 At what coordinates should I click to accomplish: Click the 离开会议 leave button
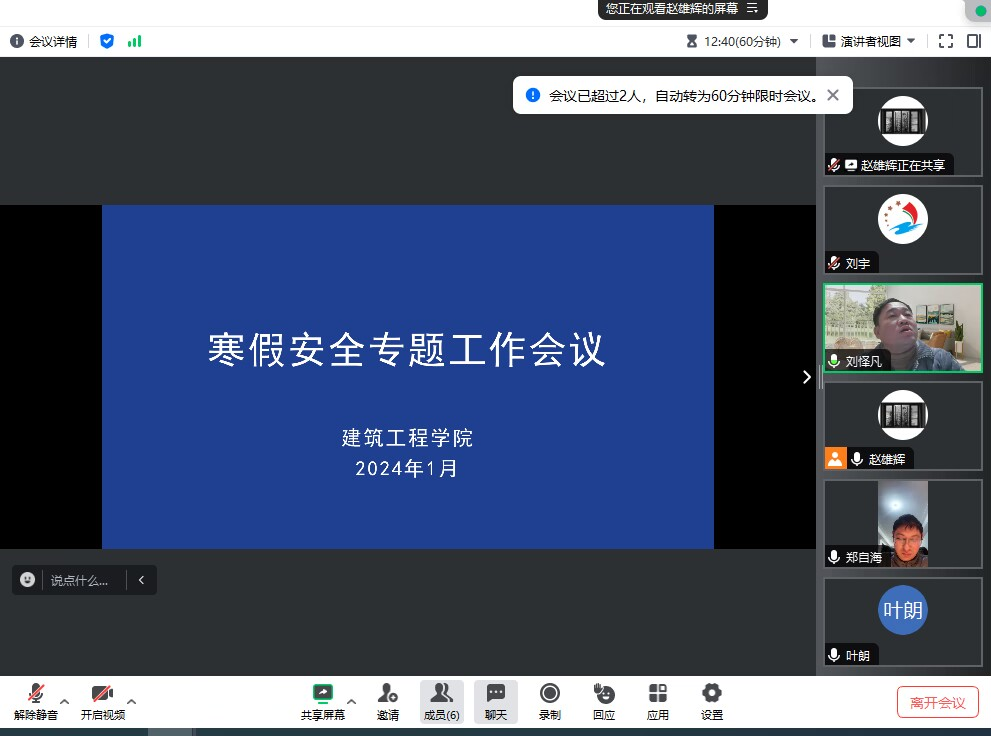(x=937, y=702)
